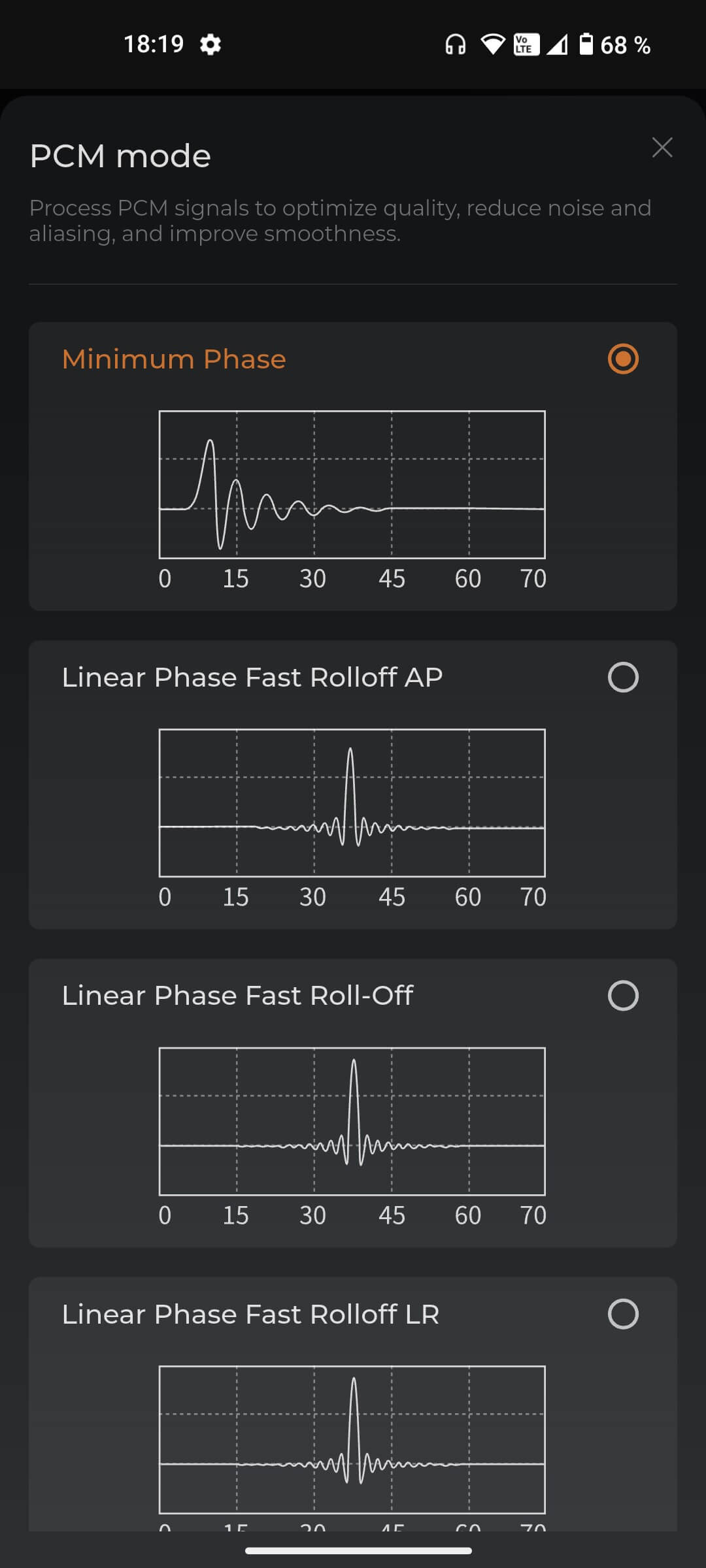Select Linear Phase Fast Rolloff AP radio
This screenshot has width=706, height=1568.
pos(623,677)
